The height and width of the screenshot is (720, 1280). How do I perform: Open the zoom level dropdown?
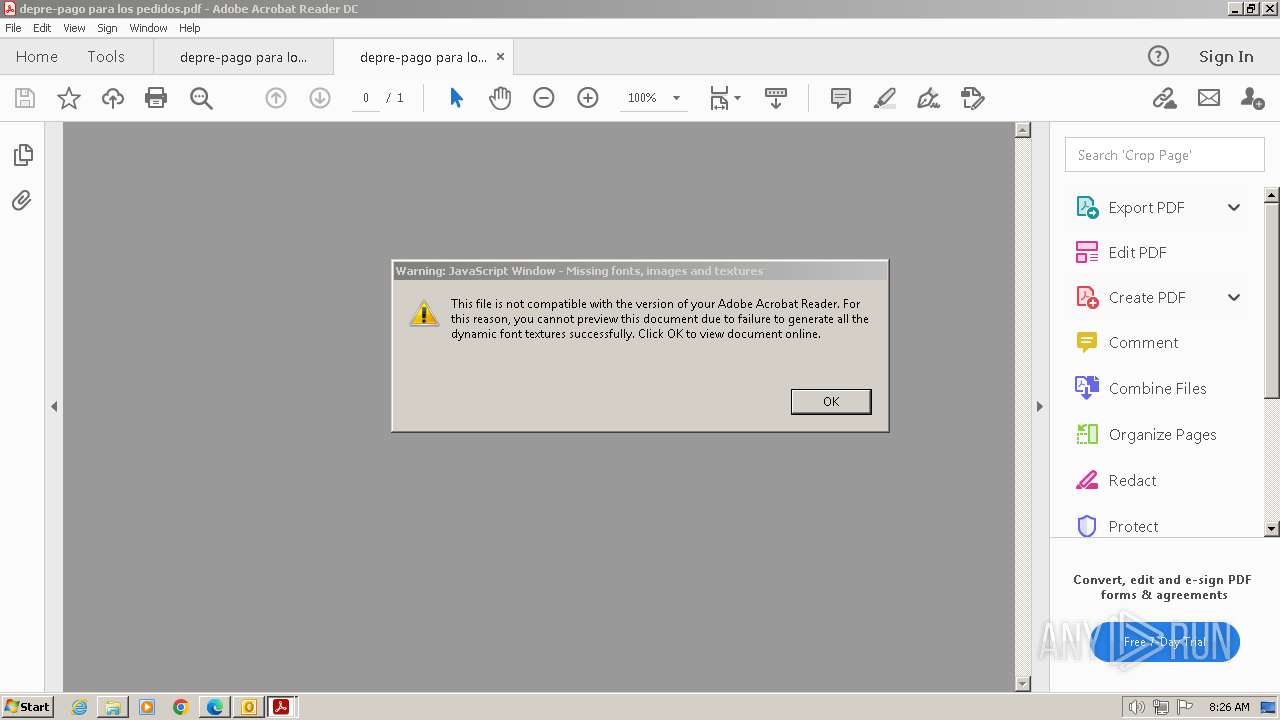point(676,98)
